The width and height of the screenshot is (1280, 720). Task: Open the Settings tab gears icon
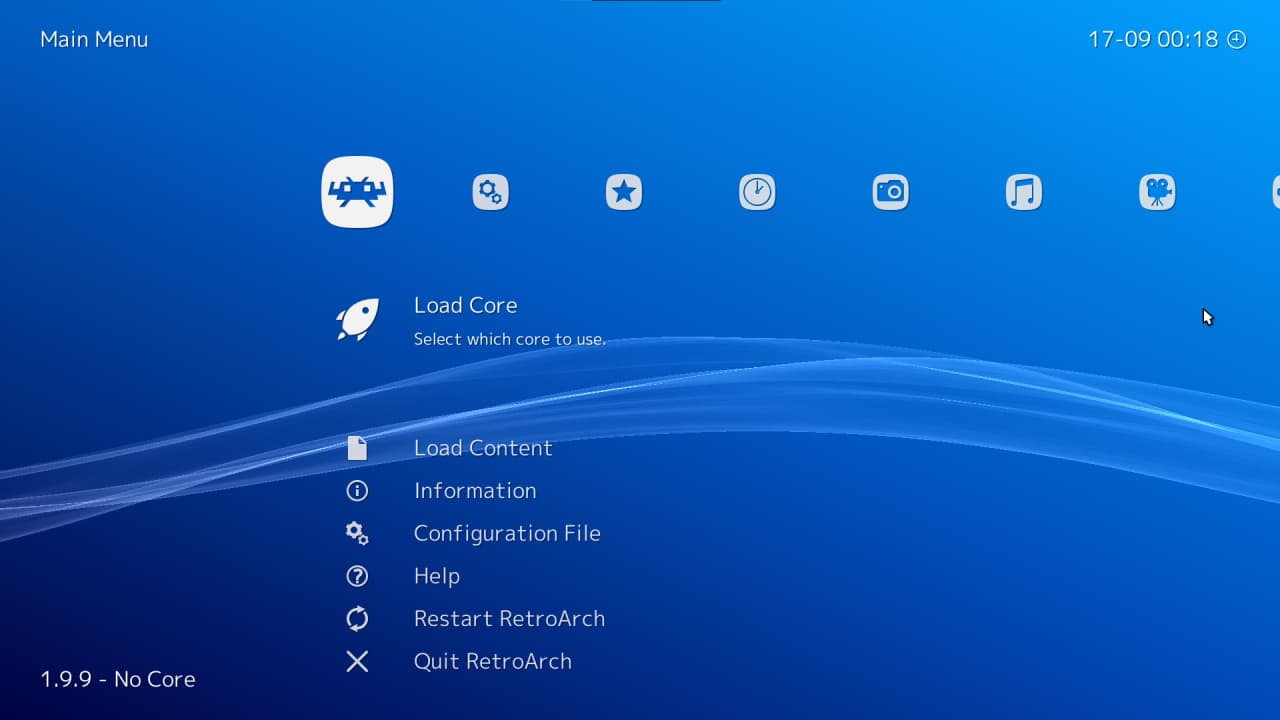click(490, 192)
